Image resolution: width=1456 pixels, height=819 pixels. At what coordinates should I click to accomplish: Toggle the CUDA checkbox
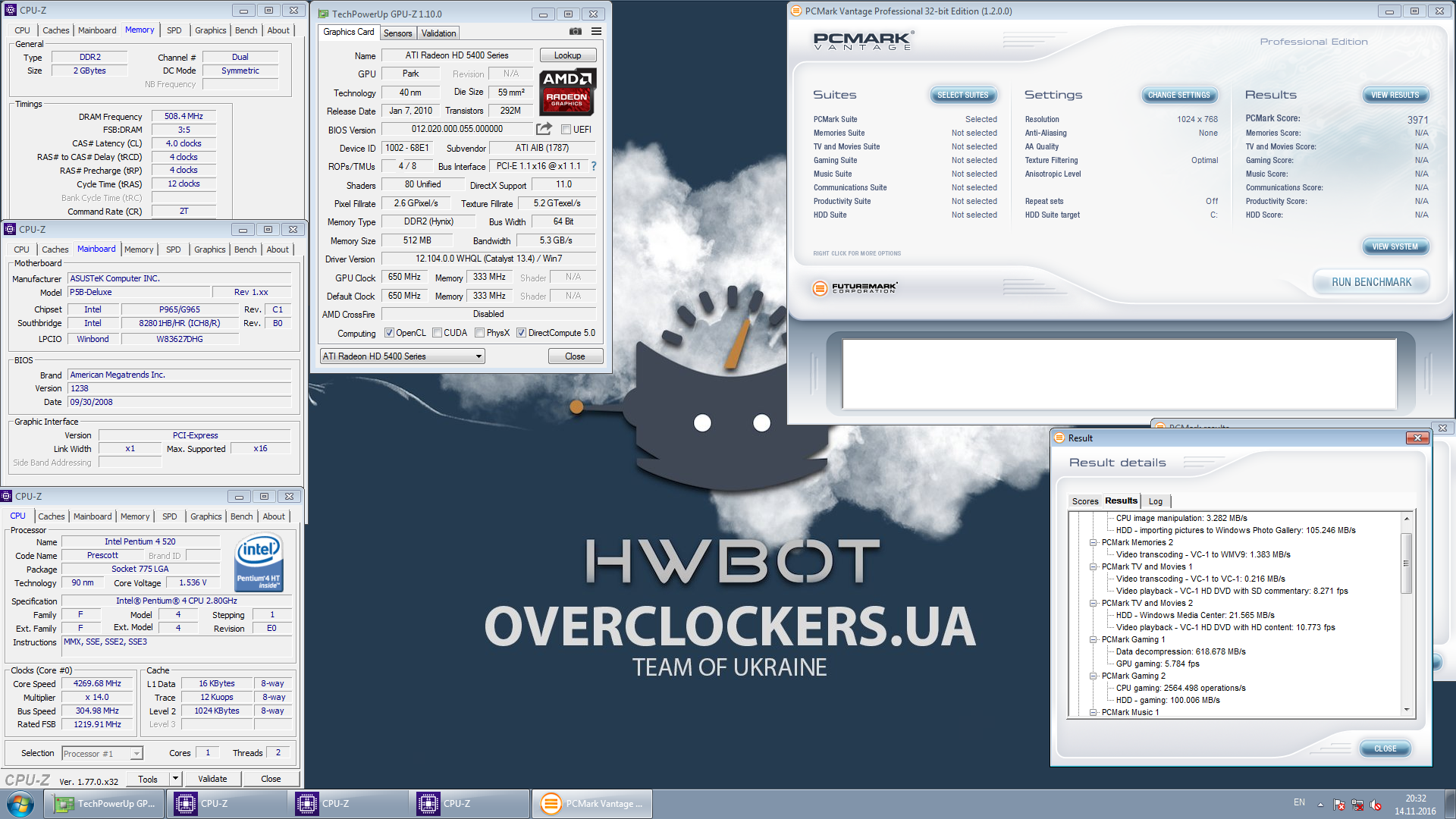tap(437, 333)
